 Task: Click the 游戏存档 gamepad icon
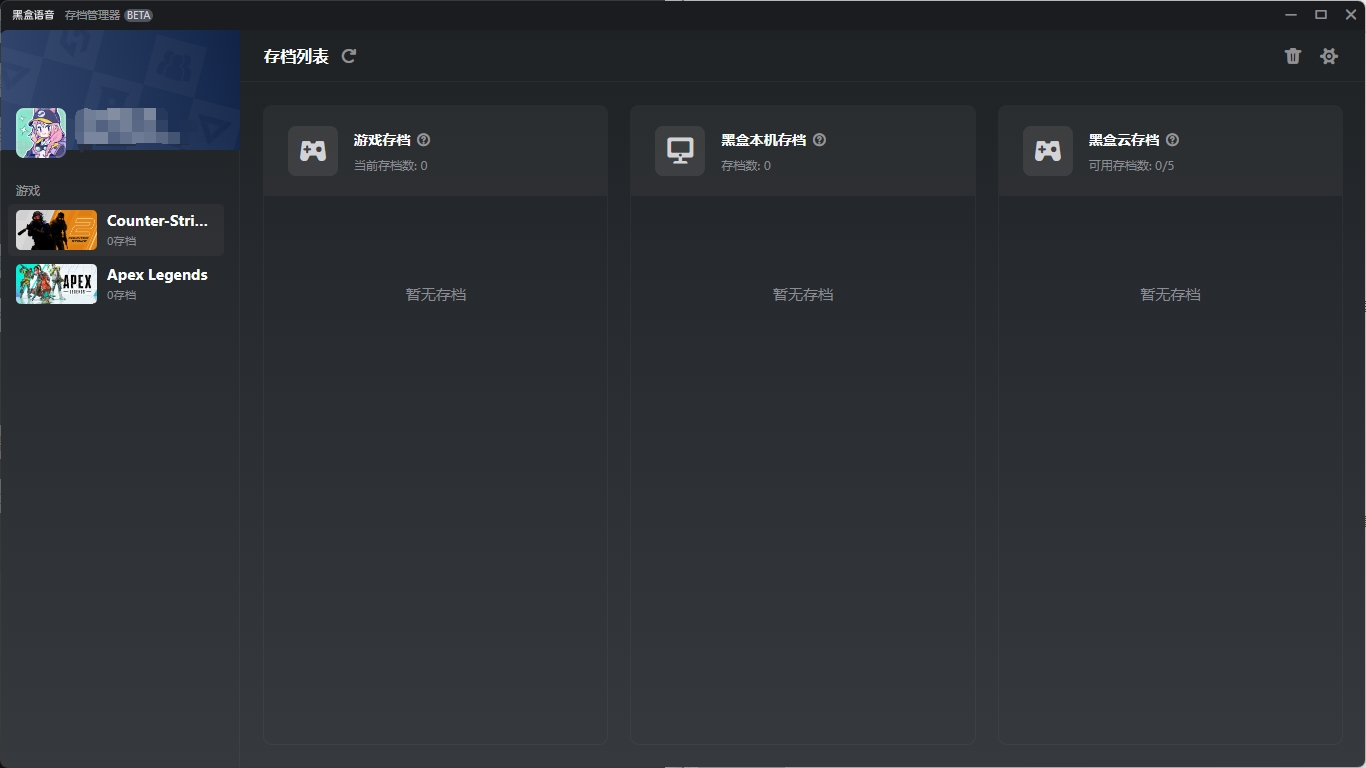(x=313, y=151)
